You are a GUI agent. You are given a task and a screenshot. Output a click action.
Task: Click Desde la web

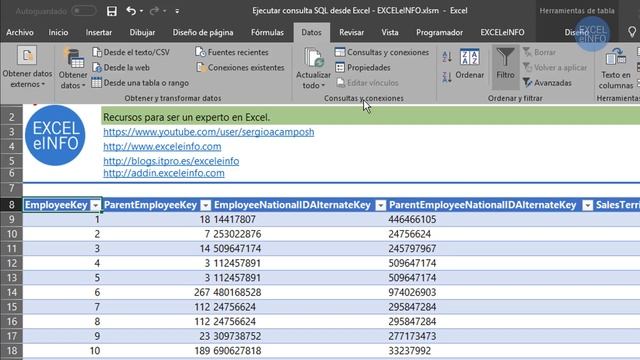pos(121,67)
